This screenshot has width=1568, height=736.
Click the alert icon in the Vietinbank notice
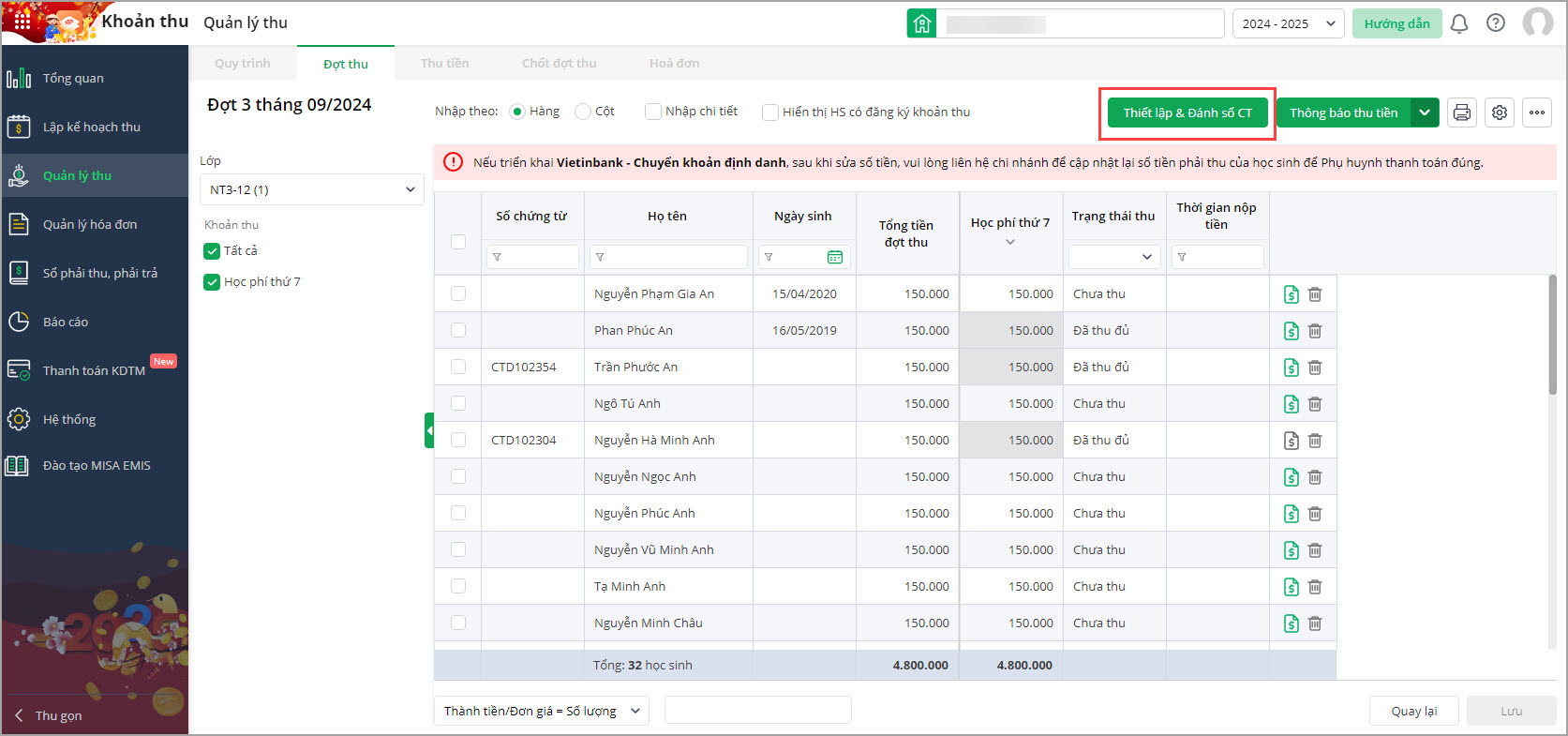click(453, 162)
